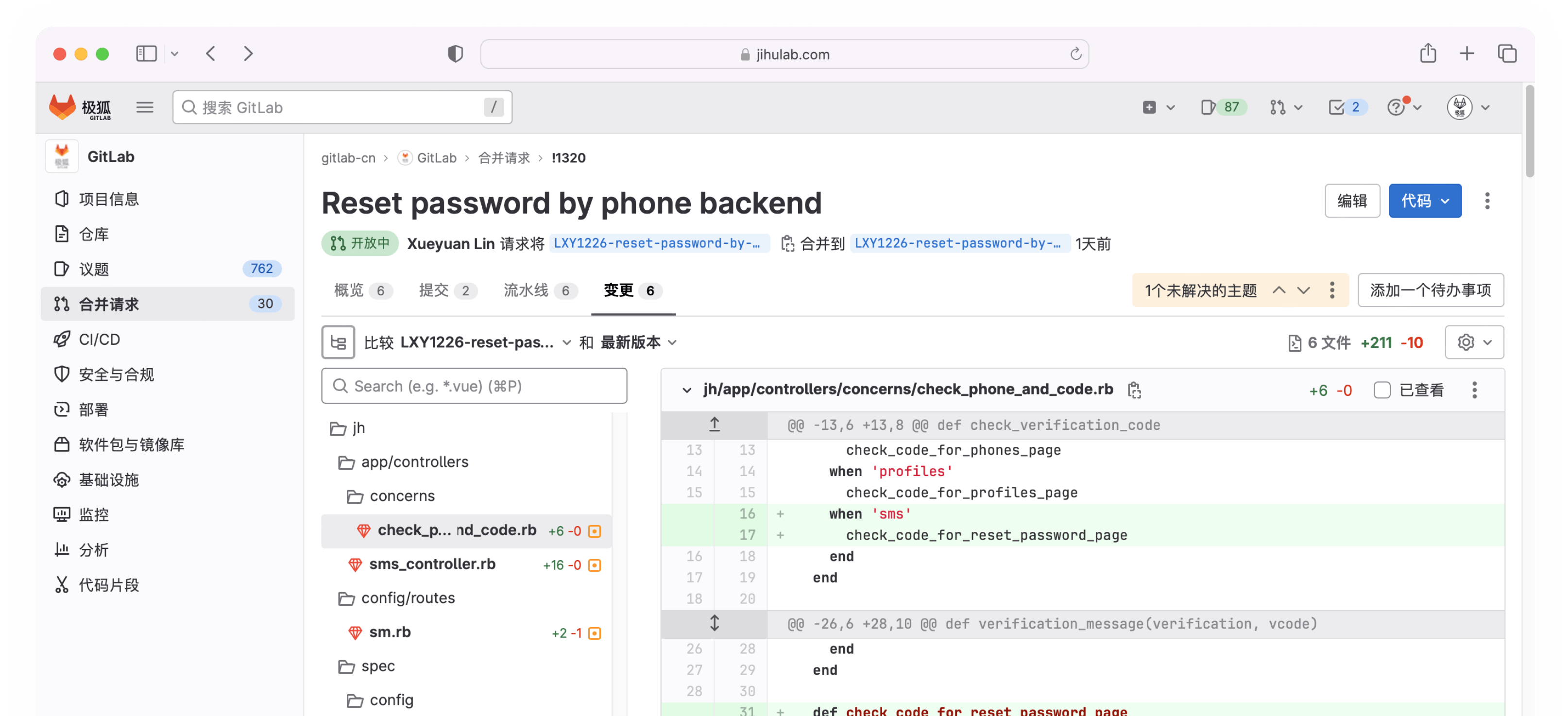This screenshot has width=1568, height=716.
Task: Open latest version dropdown
Action: coord(639,342)
